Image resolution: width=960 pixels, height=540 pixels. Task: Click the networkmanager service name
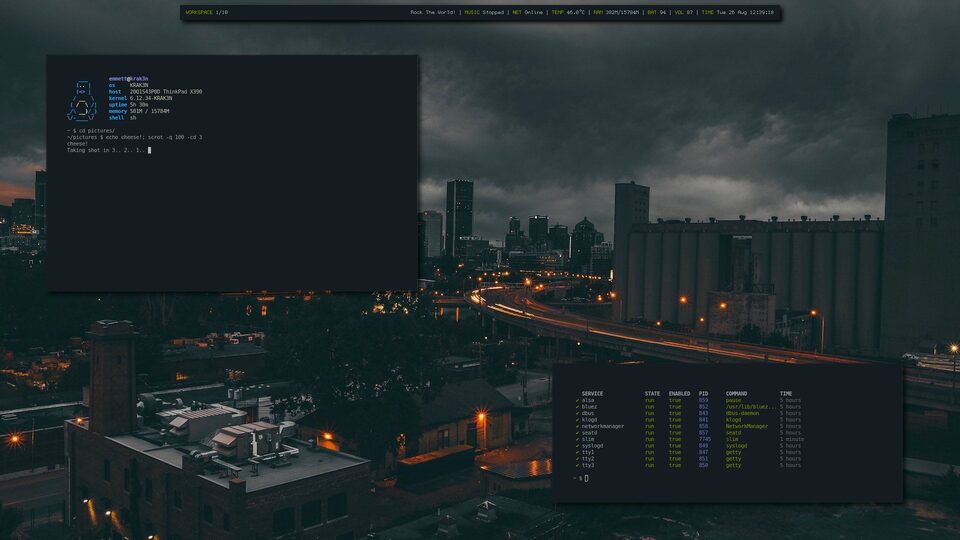pyautogui.click(x=603, y=426)
